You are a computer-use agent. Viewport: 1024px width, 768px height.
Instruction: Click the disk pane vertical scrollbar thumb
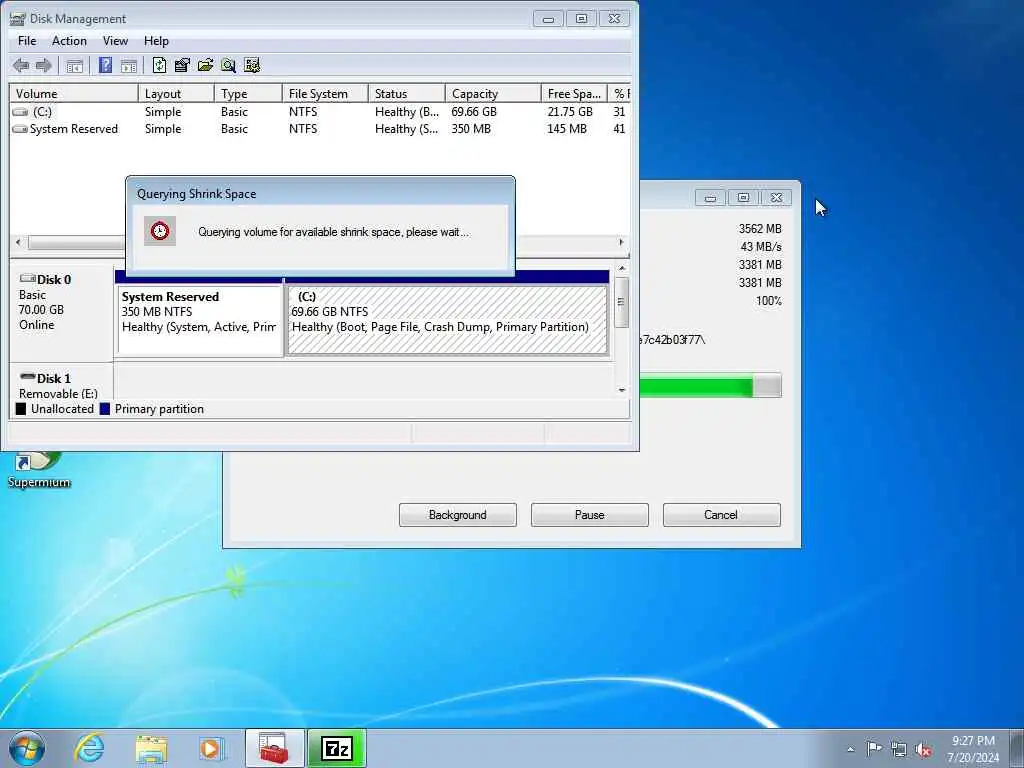[x=622, y=302]
